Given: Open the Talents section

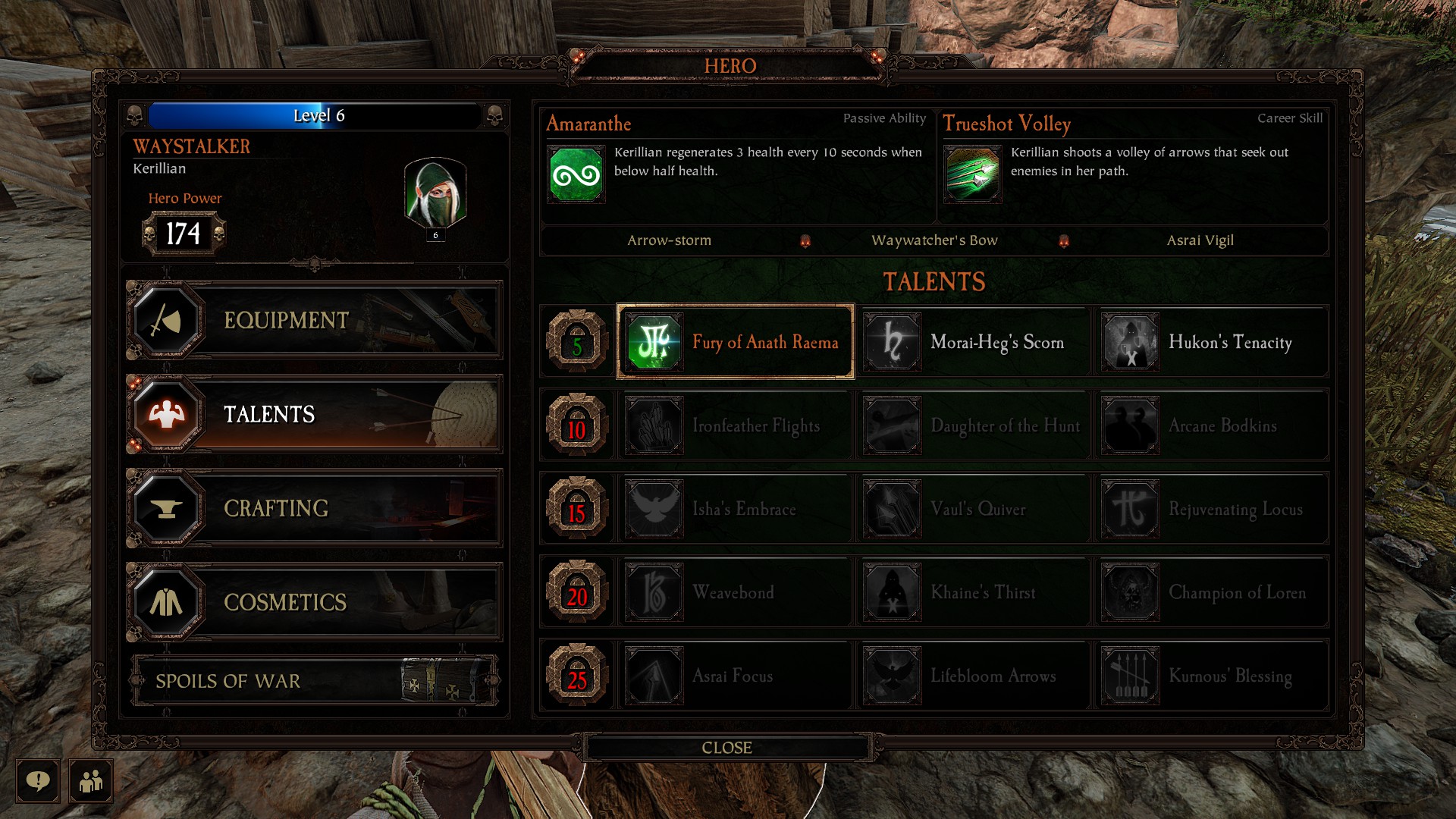Looking at the screenshot, I should coord(314,414).
